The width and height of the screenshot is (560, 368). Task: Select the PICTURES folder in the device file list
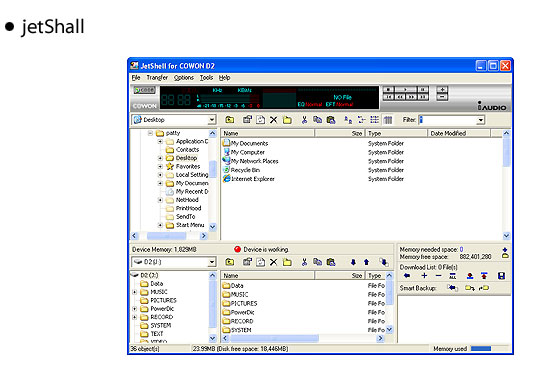tap(240, 303)
